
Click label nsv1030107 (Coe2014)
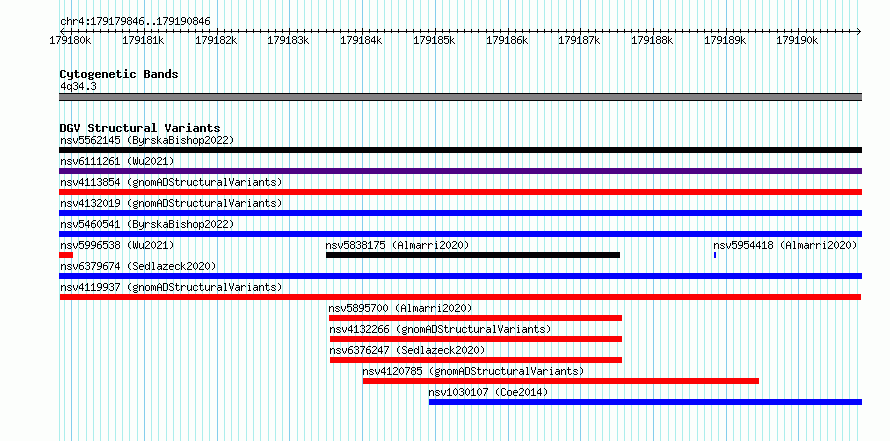[x=488, y=392]
